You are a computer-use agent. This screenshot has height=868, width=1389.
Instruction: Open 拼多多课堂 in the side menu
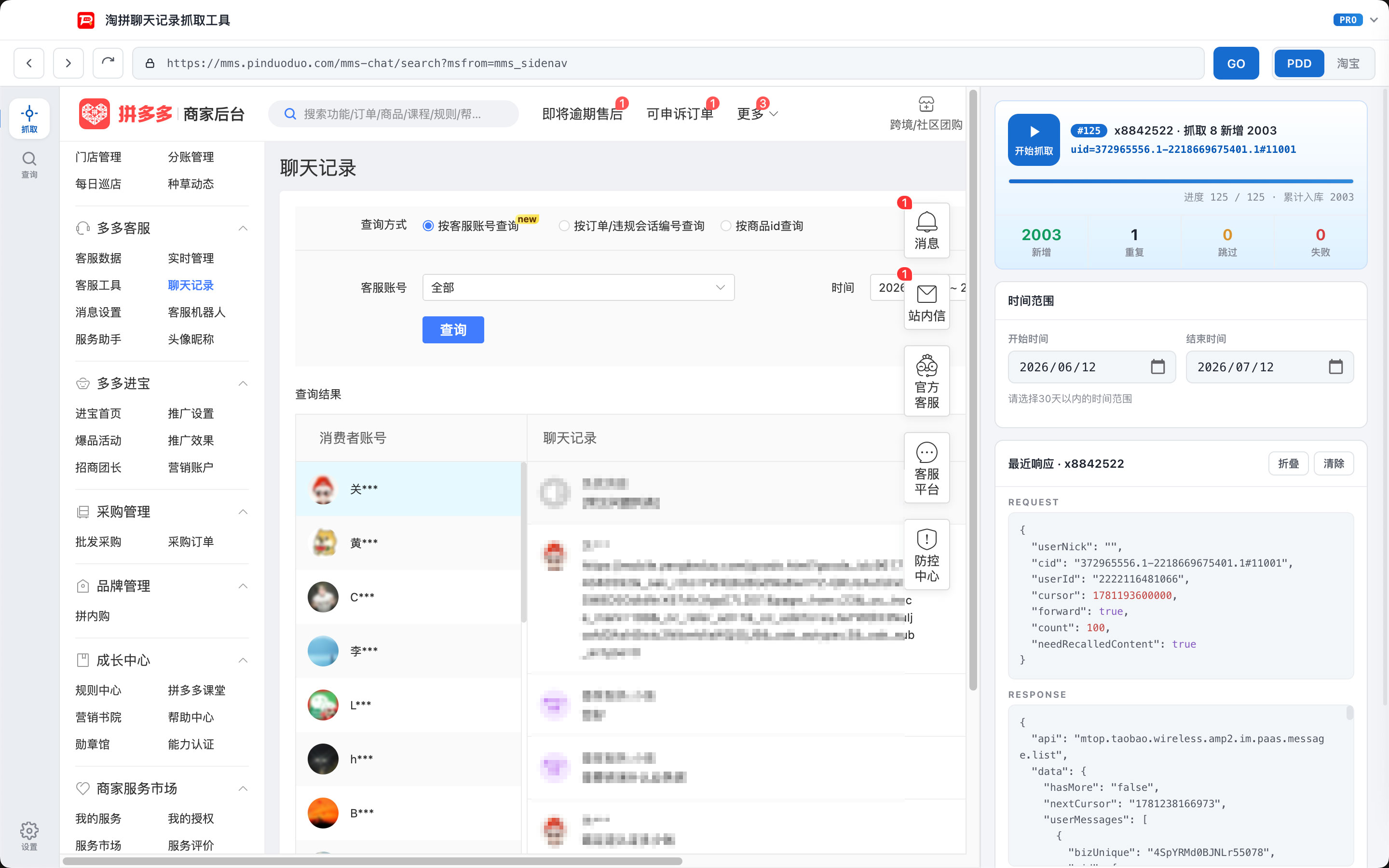tap(196, 690)
